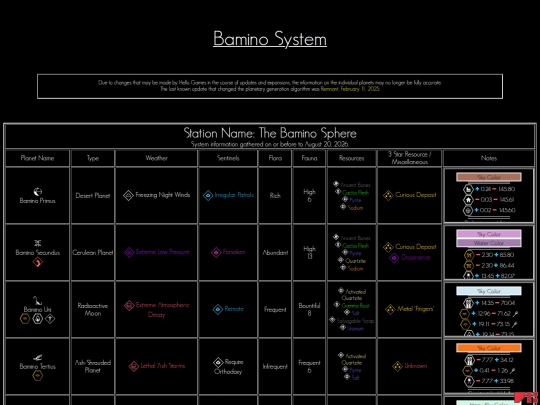Click the Fauna column header
The image size is (540, 405).
pyautogui.click(x=309, y=158)
